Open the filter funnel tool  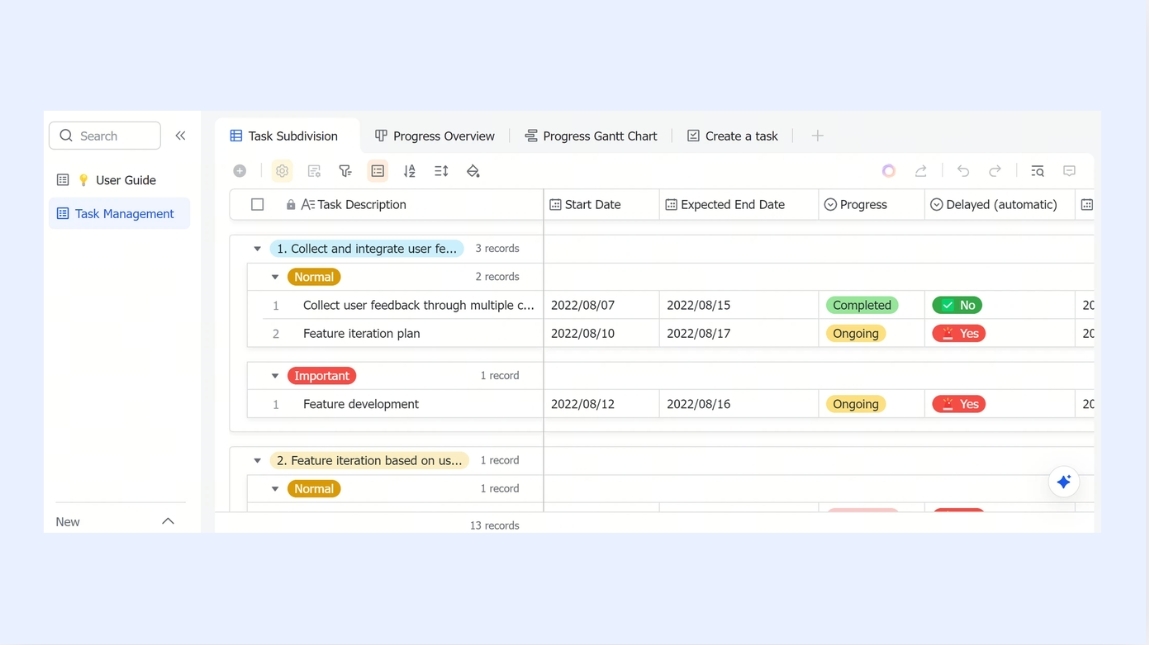click(x=345, y=171)
